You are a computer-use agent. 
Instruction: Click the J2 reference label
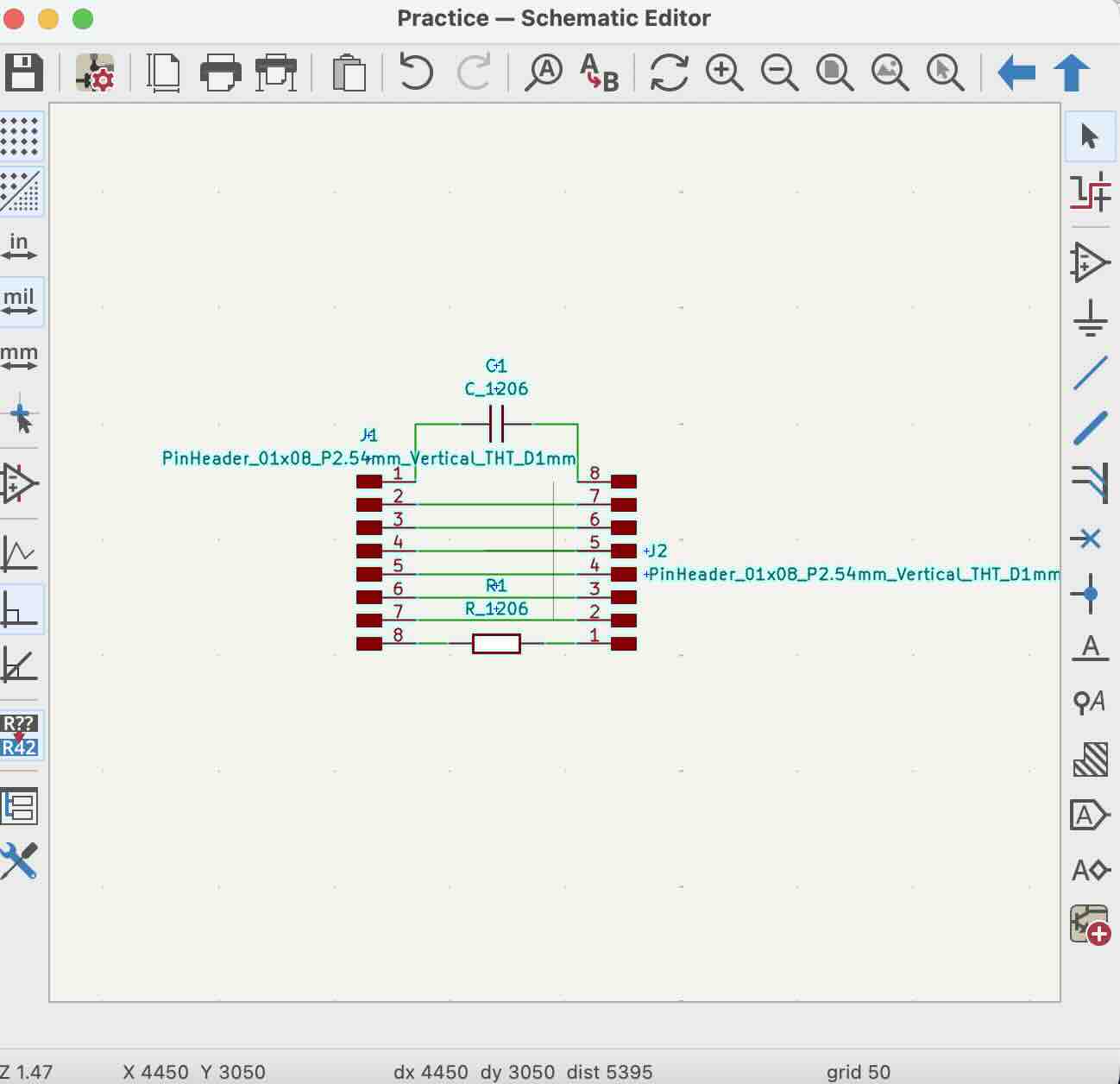(x=657, y=551)
